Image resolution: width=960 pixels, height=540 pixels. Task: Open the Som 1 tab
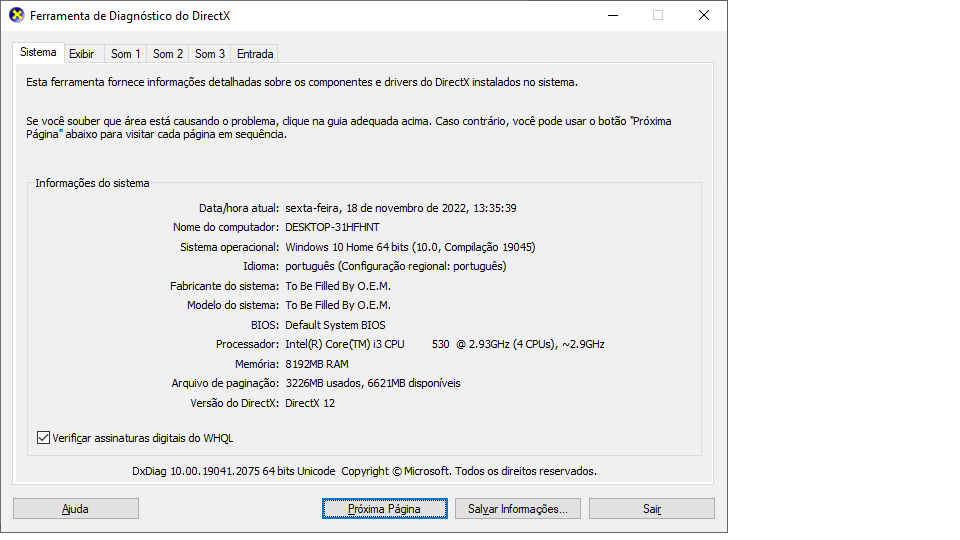(x=126, y=54)
